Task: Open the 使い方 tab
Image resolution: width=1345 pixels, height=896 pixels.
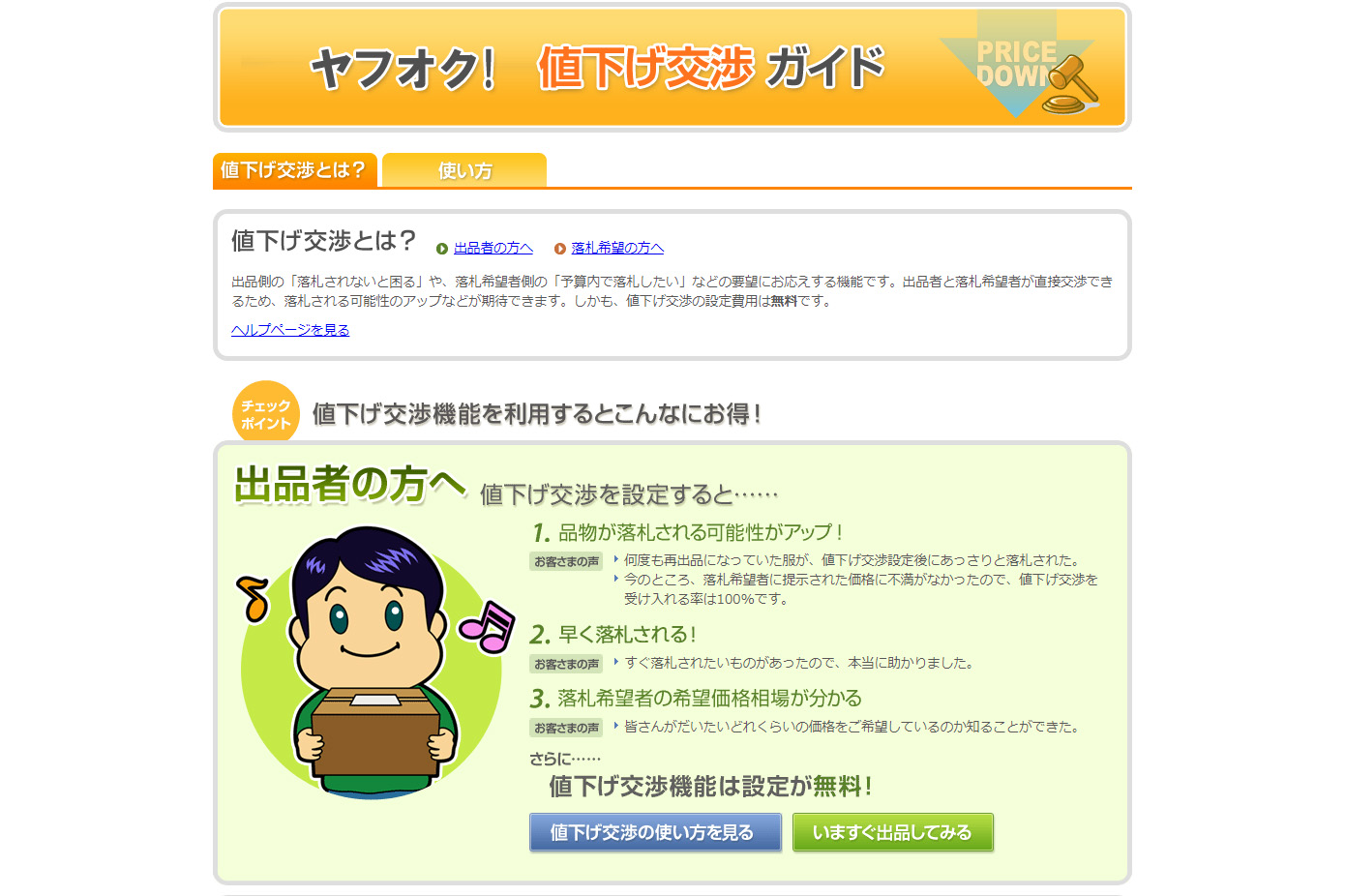Action: [x=464, y=170]
